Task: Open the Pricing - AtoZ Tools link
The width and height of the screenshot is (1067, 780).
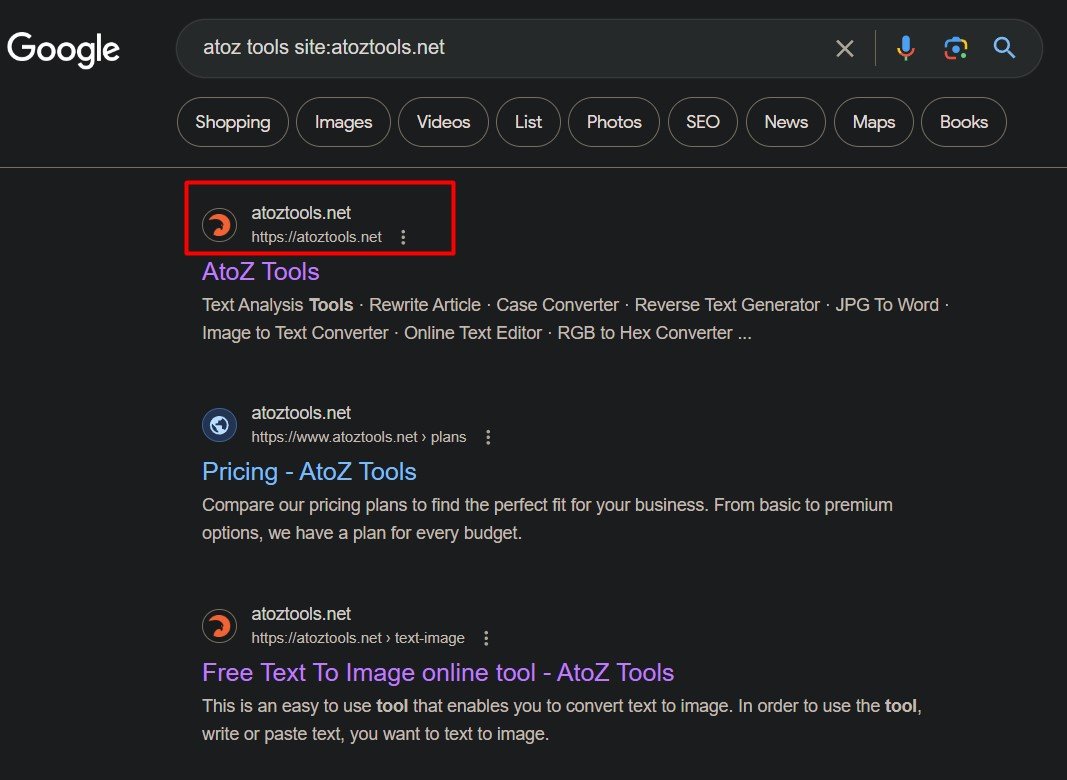Action: [x=309, y=472]
